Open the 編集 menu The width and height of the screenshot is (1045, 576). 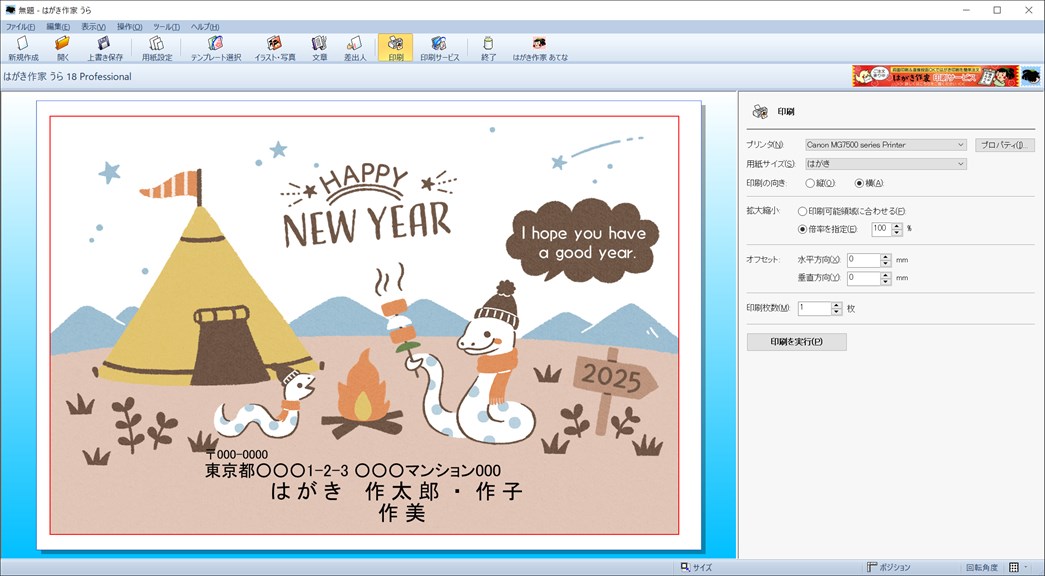point(57,27)
